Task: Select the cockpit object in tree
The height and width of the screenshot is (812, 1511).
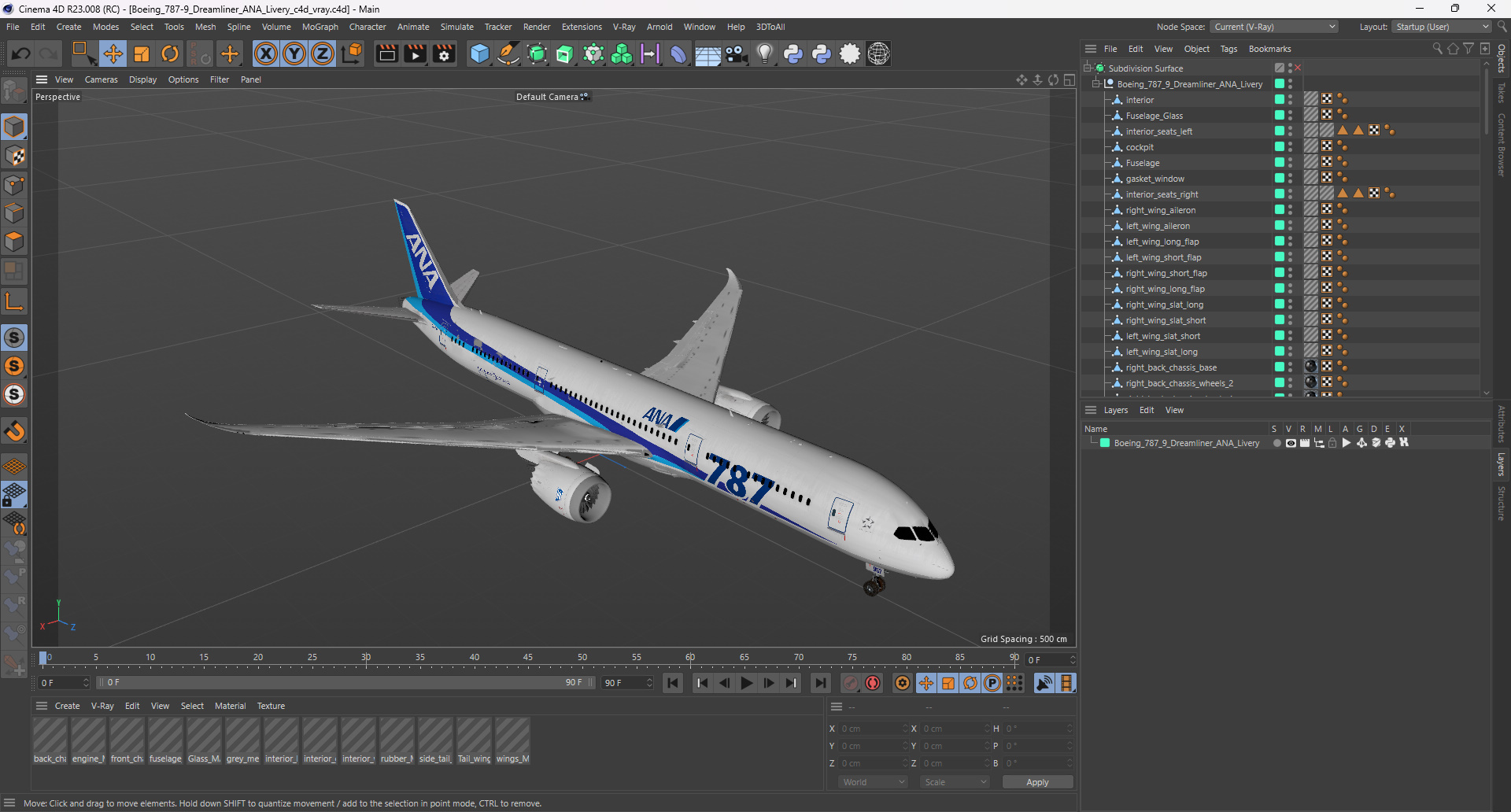Action: pyautogui.click(x=1140, y=147)
